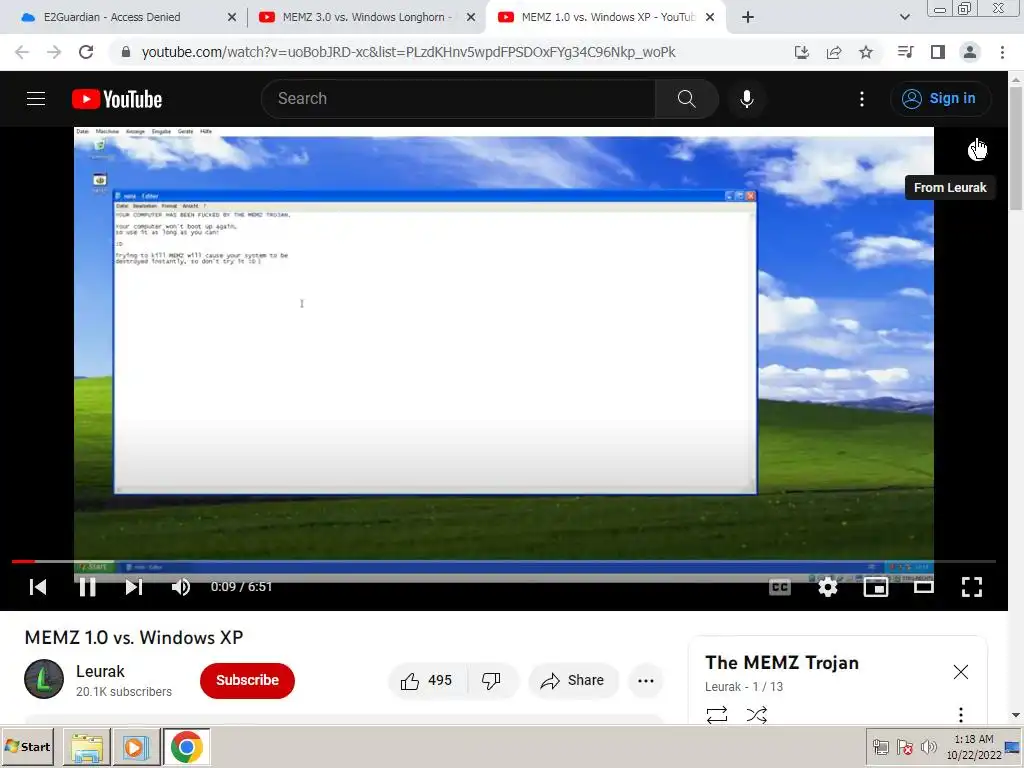Click Chrome taskbar icon
The height and width of the screenshot is (768, 1024).
pos(186,747)
